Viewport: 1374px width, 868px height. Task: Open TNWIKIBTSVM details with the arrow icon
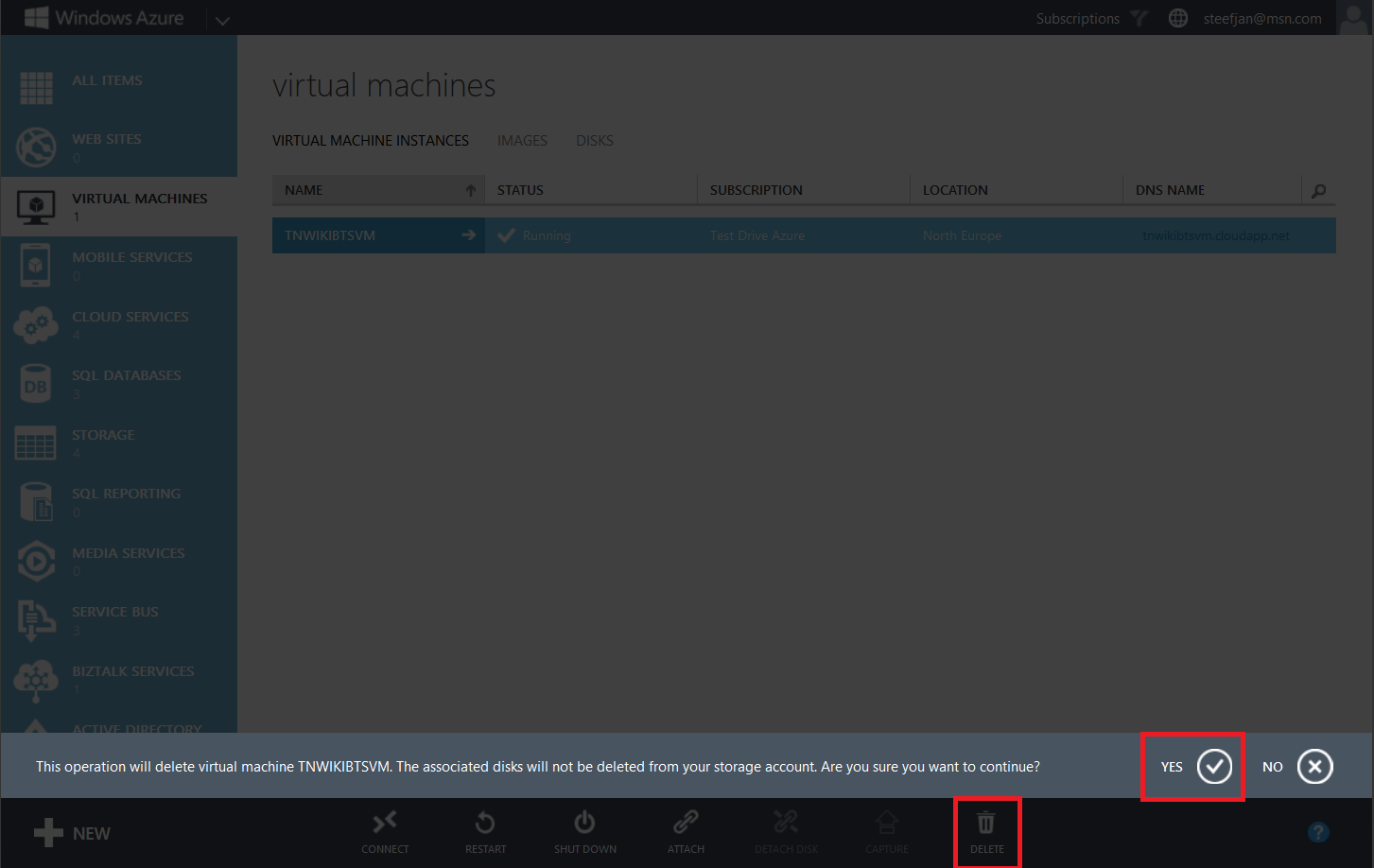click(x=468, y=234)
